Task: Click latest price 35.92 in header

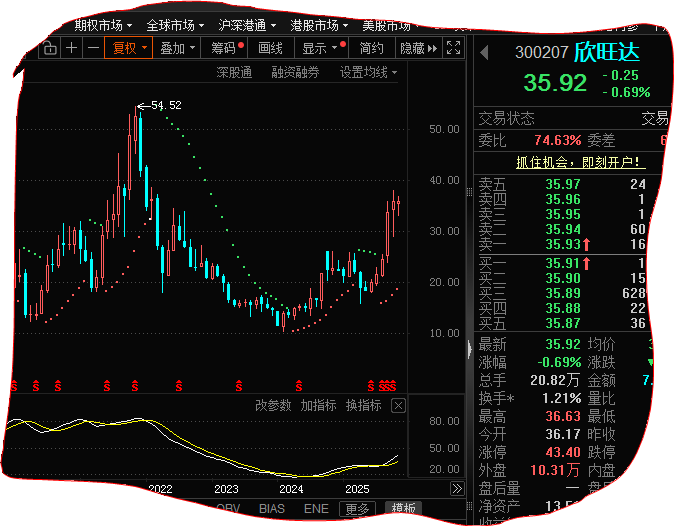Action: pos(555,83)
